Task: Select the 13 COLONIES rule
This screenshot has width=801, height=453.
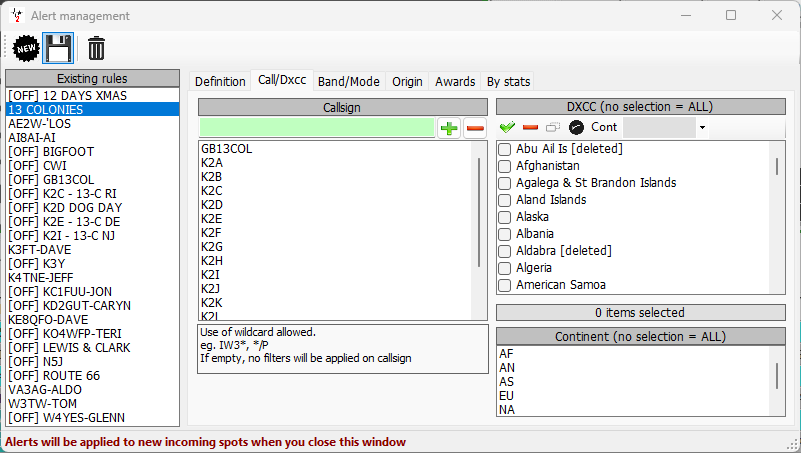Action: click(x=92, y=109)
